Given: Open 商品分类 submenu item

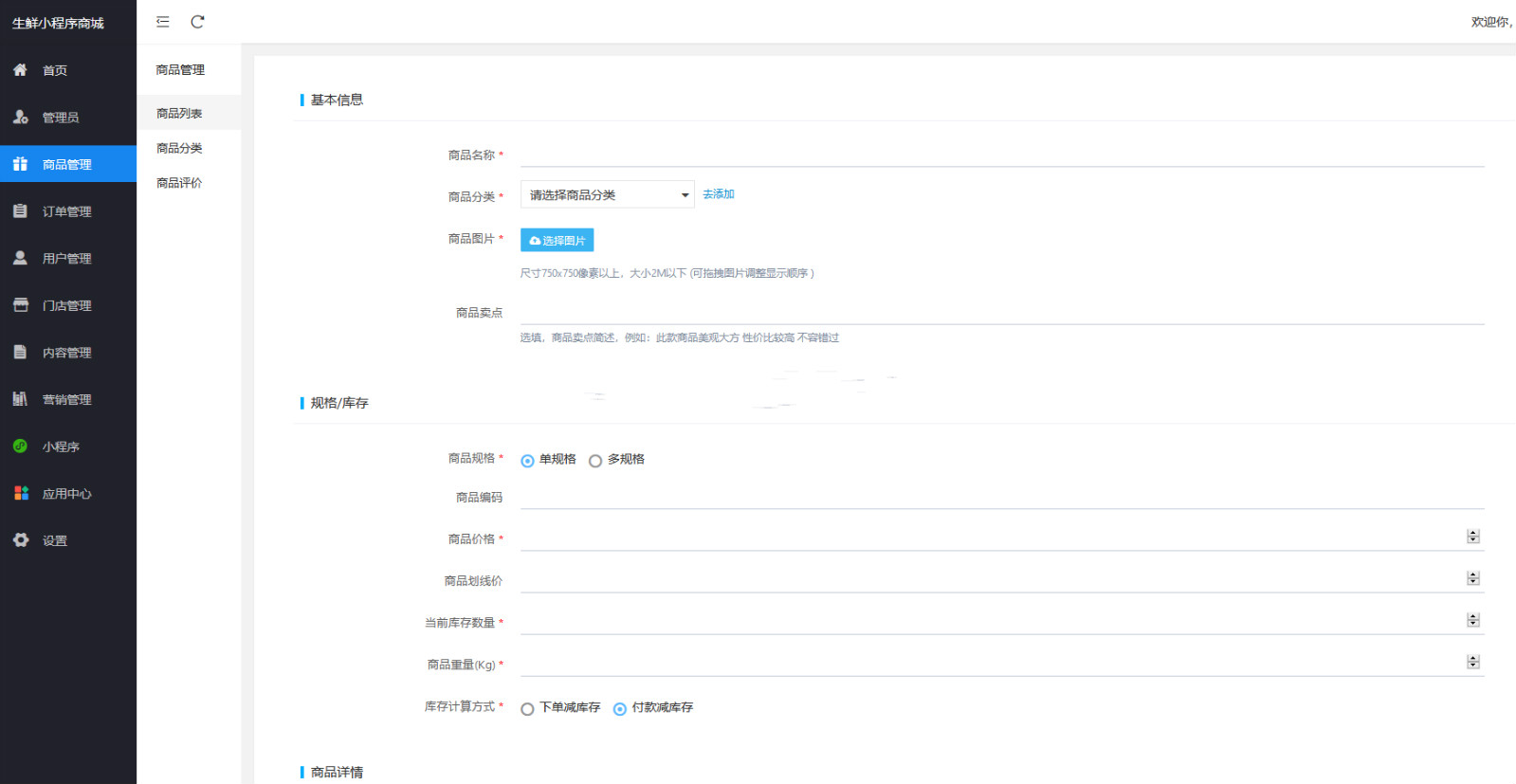Looking at the screenshot, I should coord(179,149).
